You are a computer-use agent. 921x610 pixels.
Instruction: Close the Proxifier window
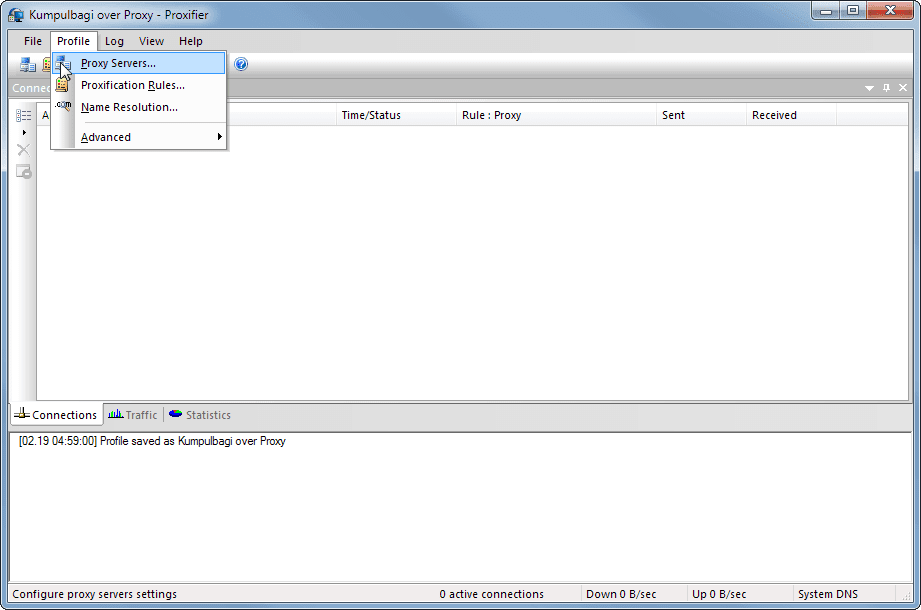click(x=890, y=11)
